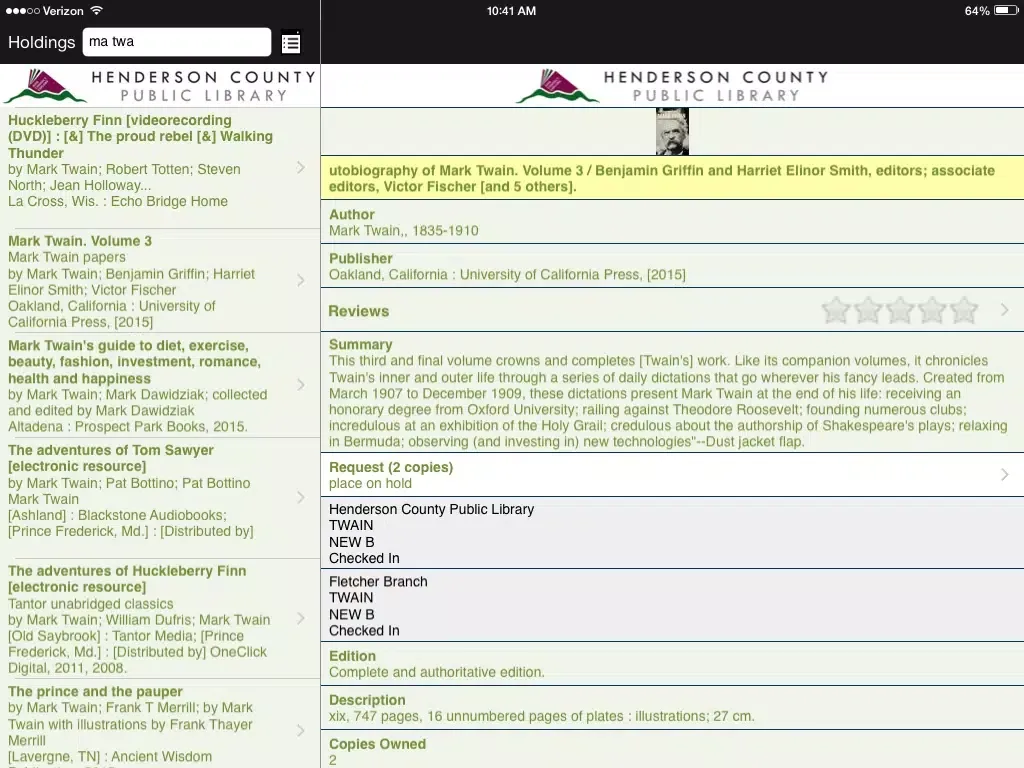The height and width of the screenshot is (768, 1024).
Task: Tap the 10:41 AM clock
Action: click(x=511, y=11)
